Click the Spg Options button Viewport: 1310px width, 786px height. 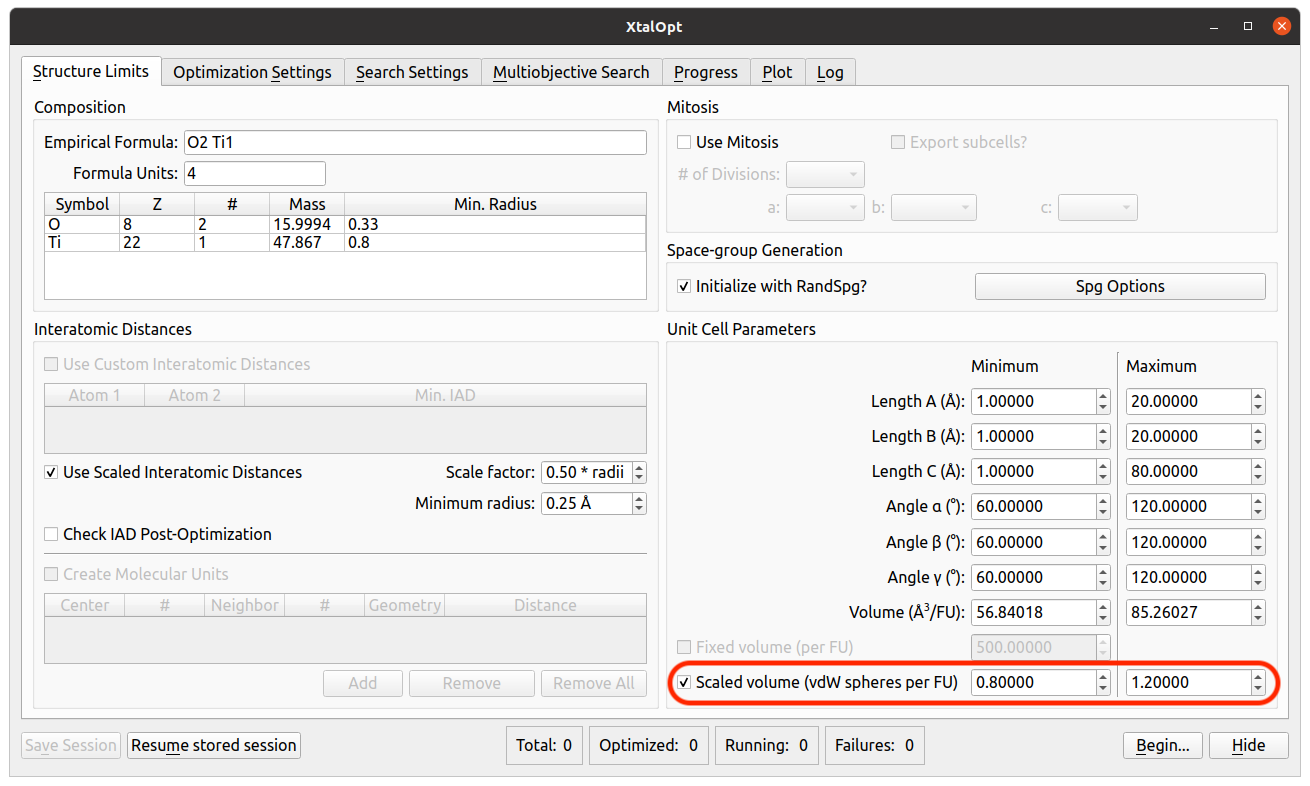pos(1119,286)
